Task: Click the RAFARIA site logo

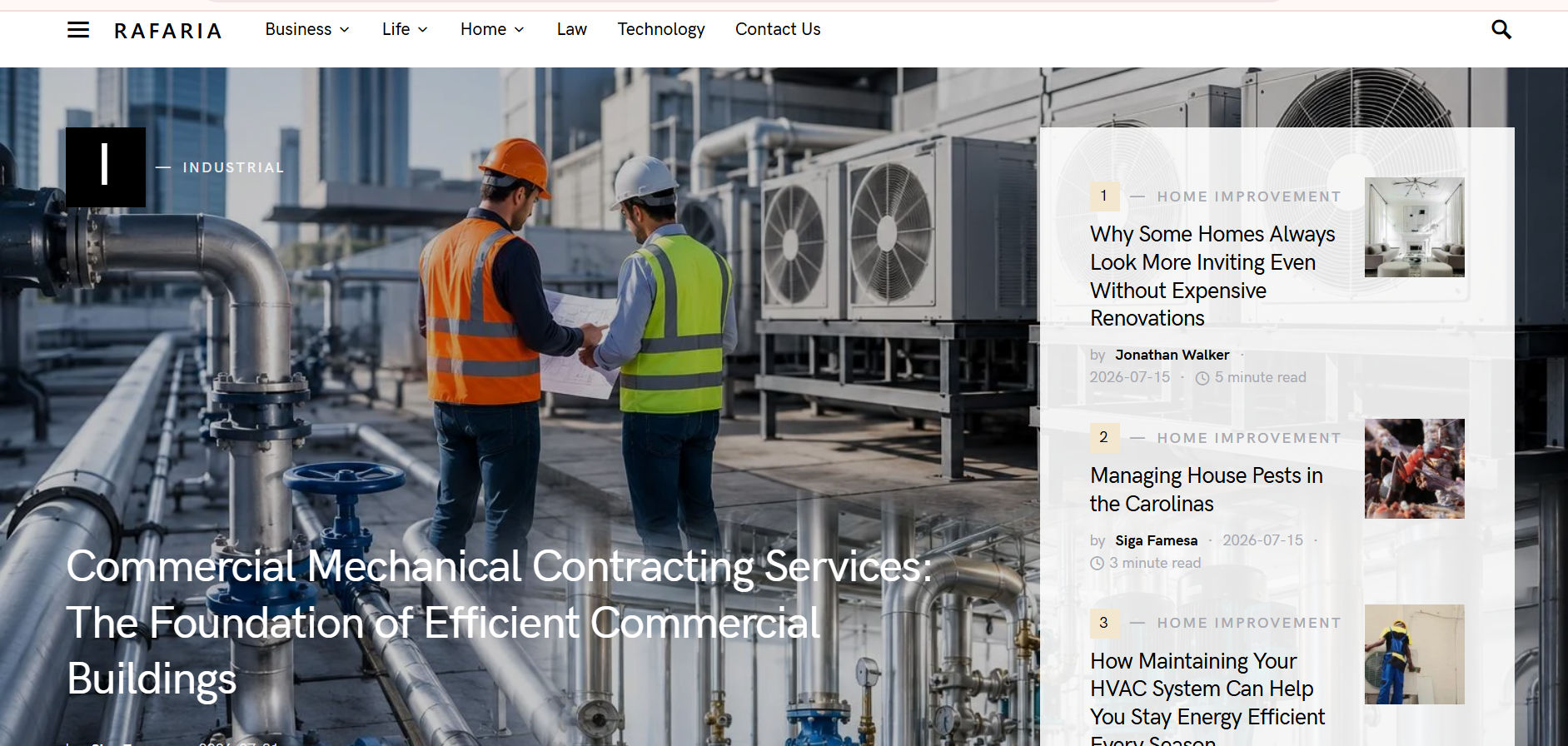Action: point(168,31)
